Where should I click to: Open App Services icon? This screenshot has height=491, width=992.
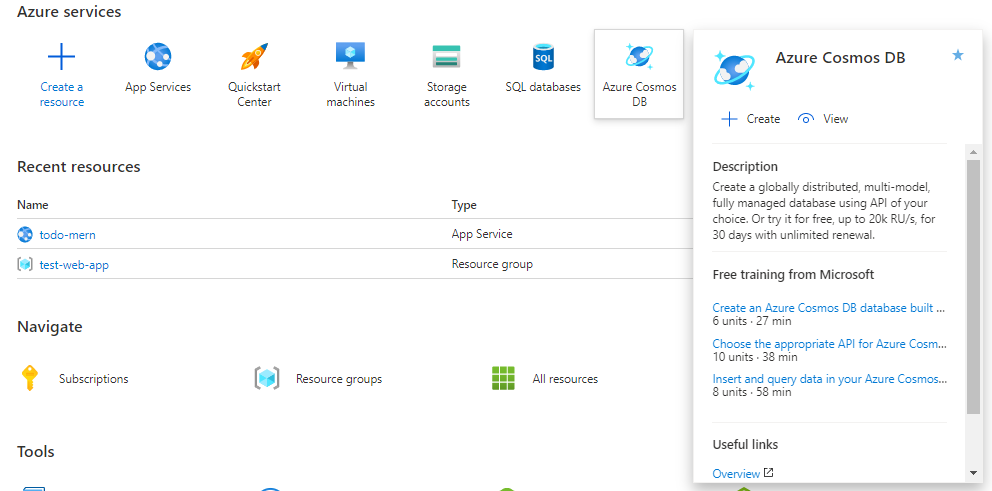(x=158, y=56)
